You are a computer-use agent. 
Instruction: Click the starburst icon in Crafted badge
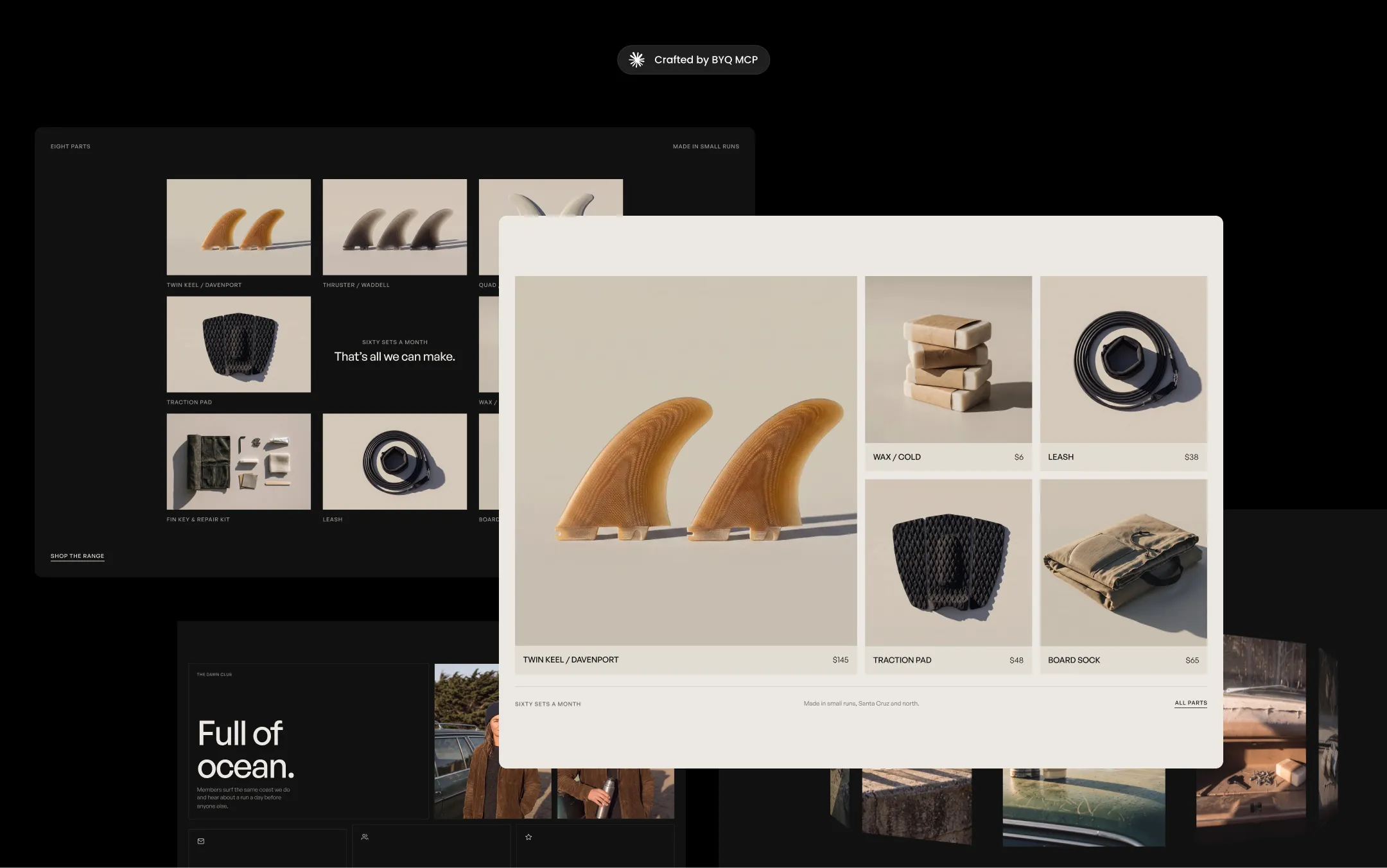point(636,60)
